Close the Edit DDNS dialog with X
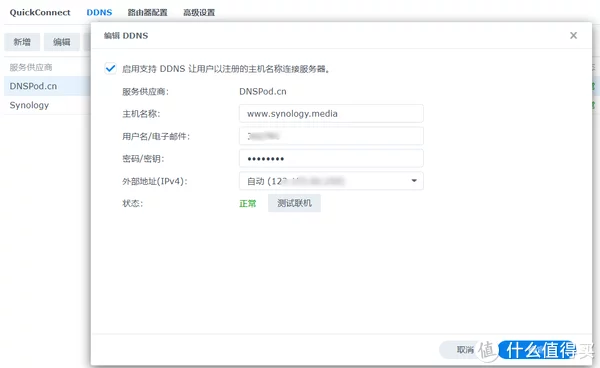600x368 pixels. pos(573,36)
